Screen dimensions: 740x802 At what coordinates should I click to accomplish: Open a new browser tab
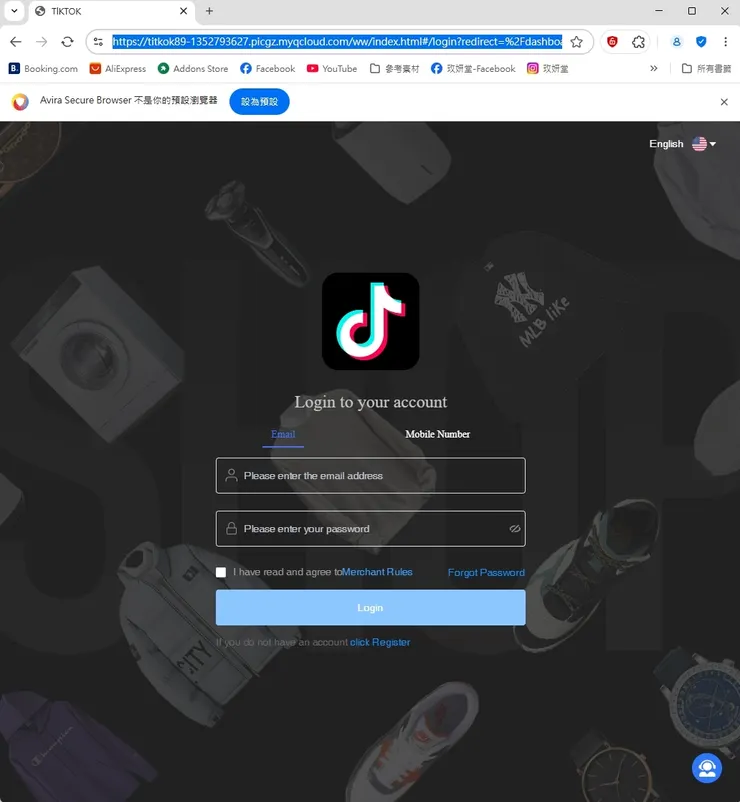(209, 11)
